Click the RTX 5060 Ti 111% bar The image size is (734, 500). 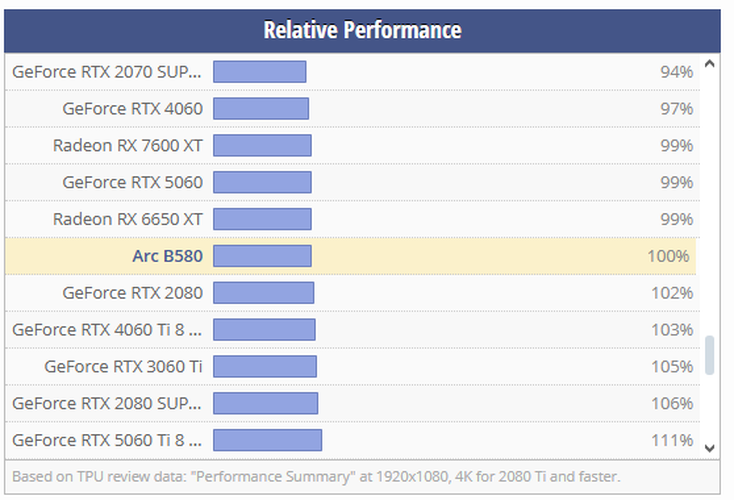coord(267,440)
